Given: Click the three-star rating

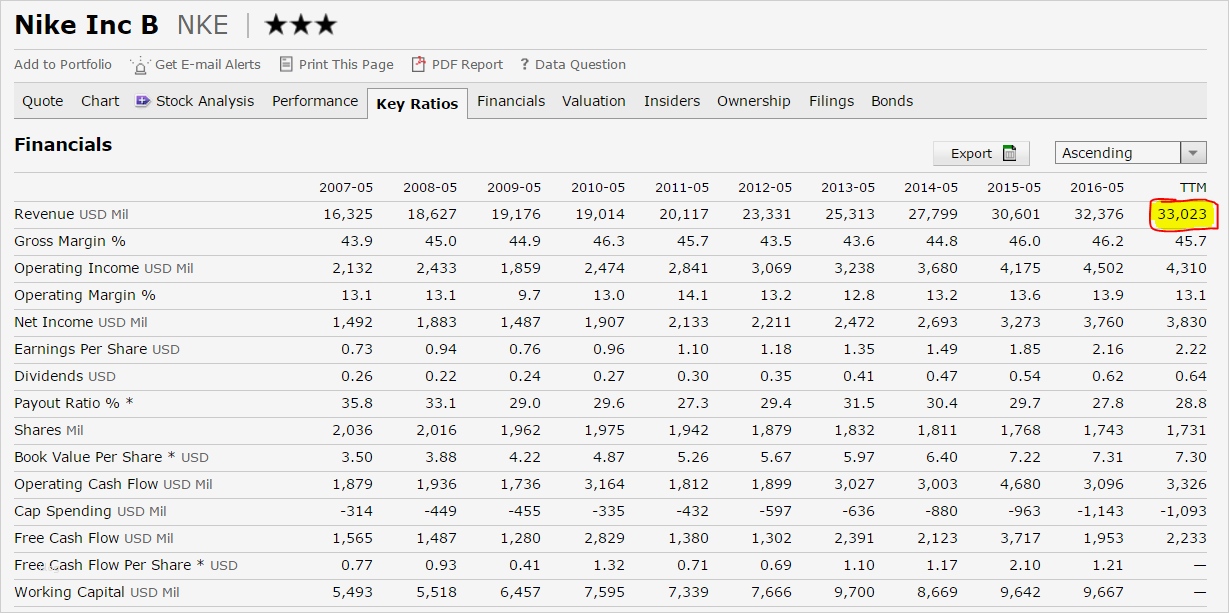Looking at the screenshot, I should point(301,25).
